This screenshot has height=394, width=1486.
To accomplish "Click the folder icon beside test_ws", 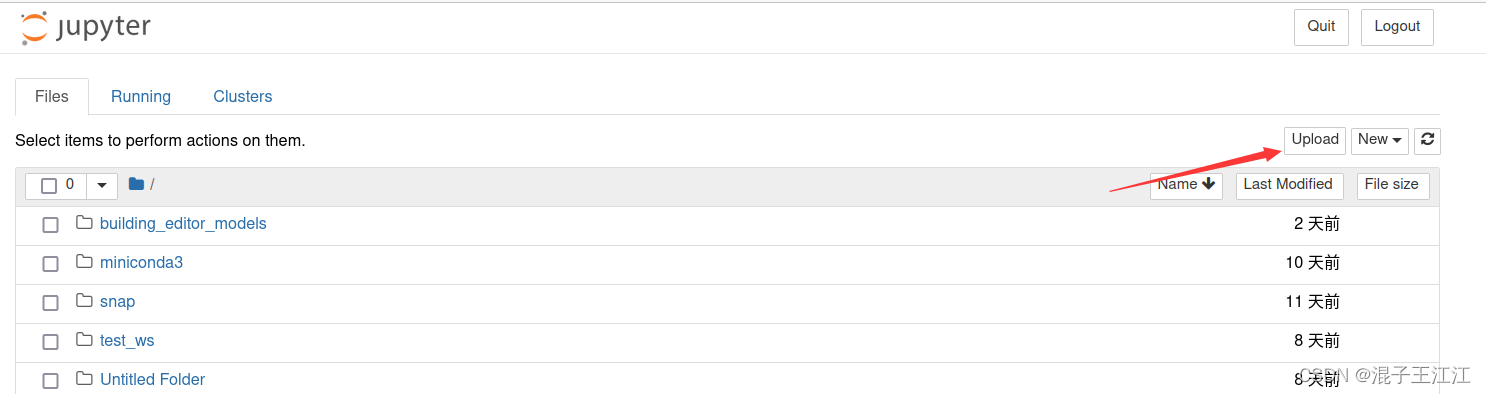I will pyautogui.click(x=84, y=340).
